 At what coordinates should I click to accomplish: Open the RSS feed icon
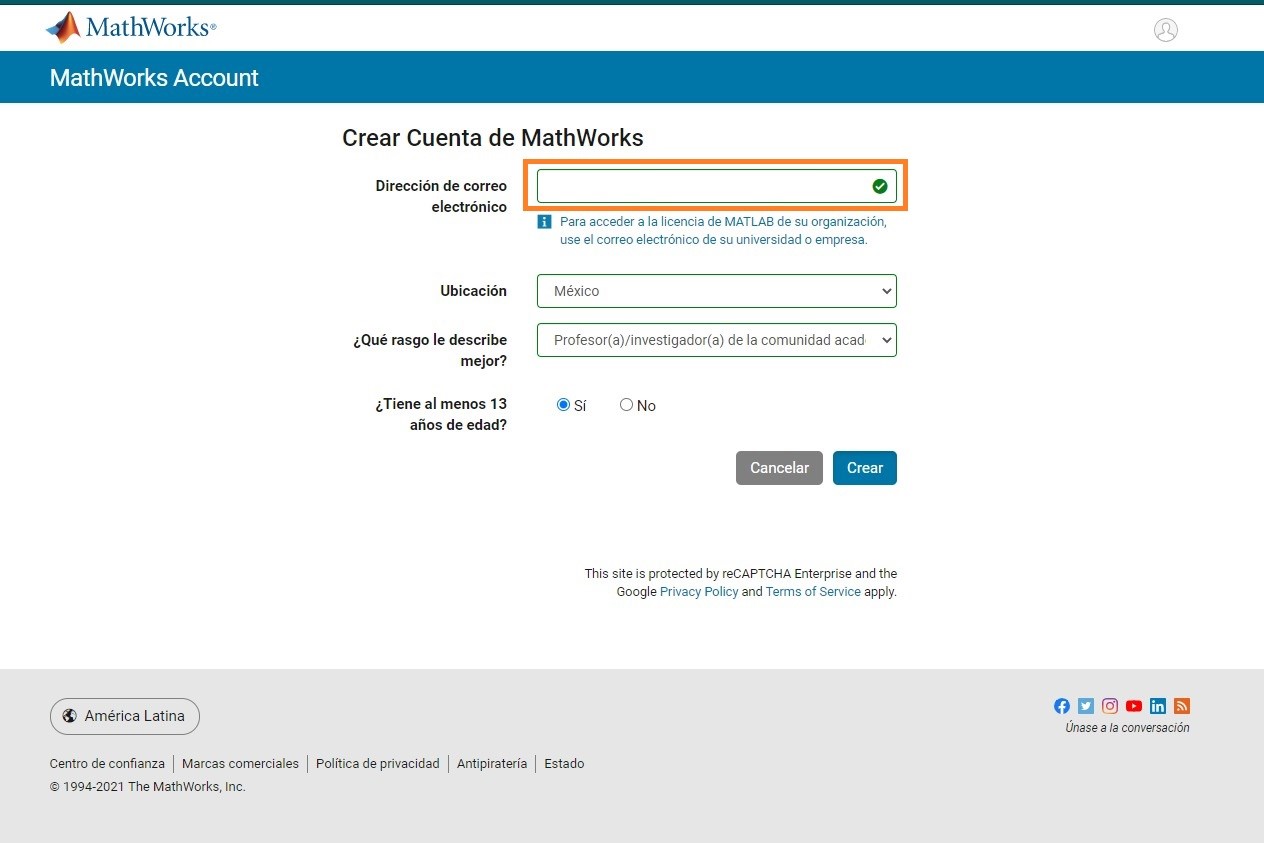(x=1182, y=706)
